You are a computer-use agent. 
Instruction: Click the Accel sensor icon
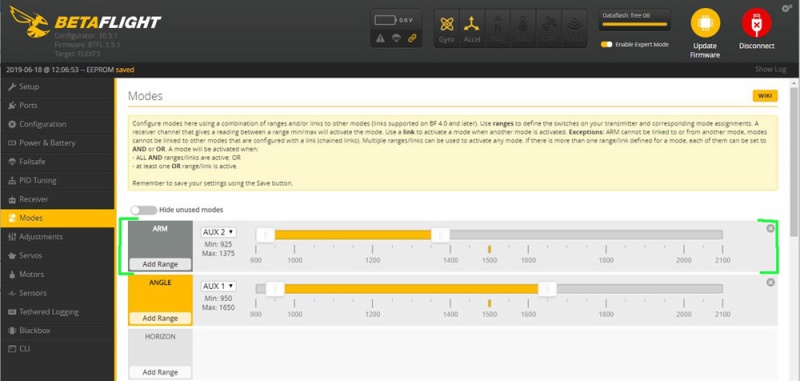click(472, 28)
